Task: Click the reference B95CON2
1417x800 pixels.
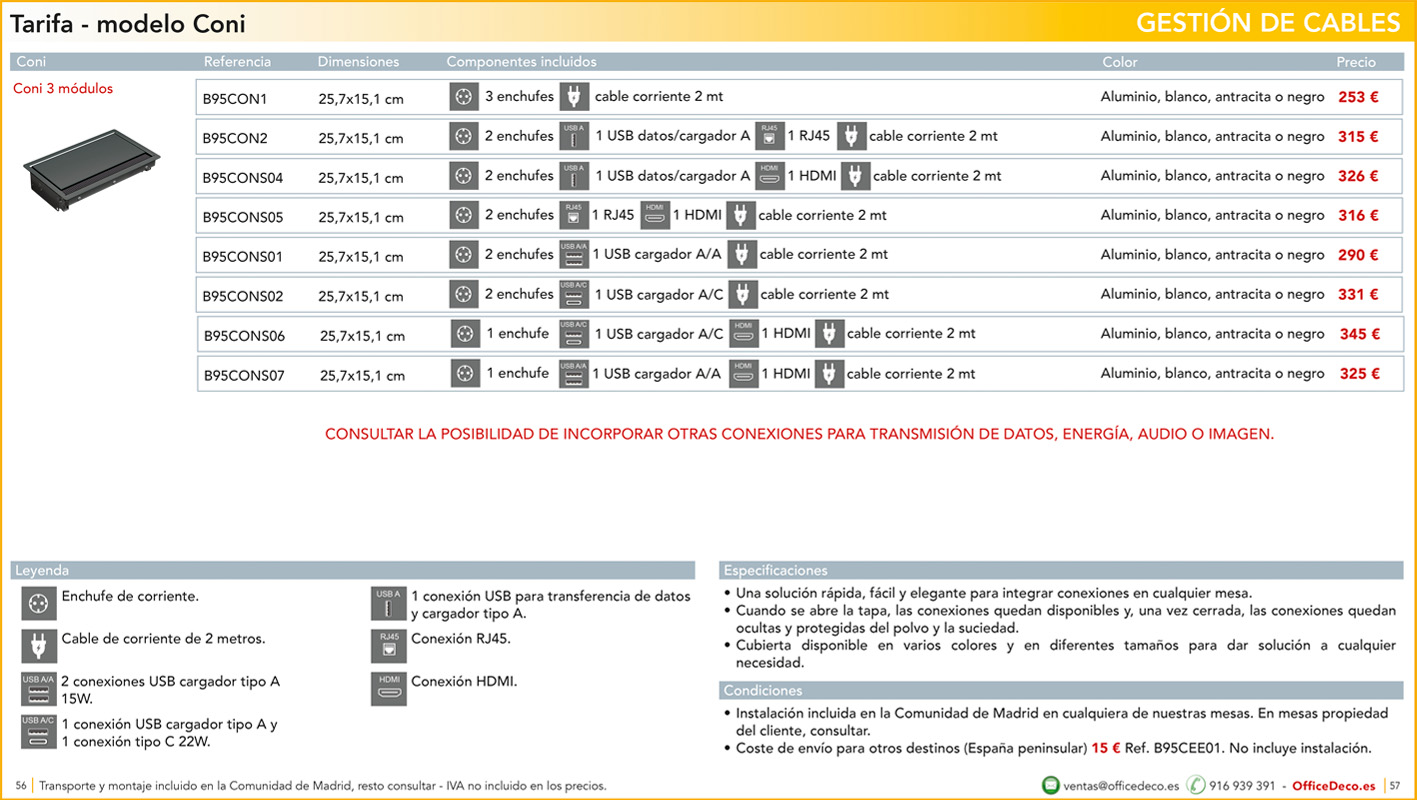Action: click(x=235, y=139)
